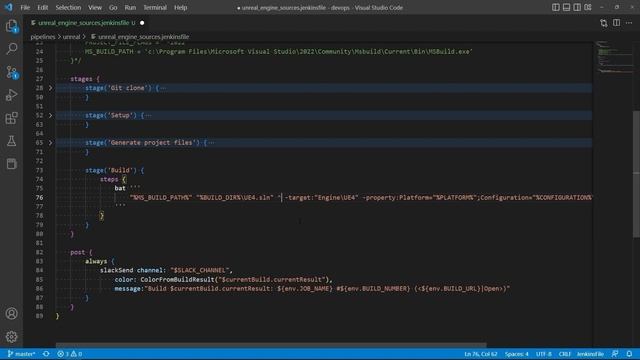Open the editor More Actions ellipsis
The width and height of the screenshot is (640, 360).
[629, 23]
